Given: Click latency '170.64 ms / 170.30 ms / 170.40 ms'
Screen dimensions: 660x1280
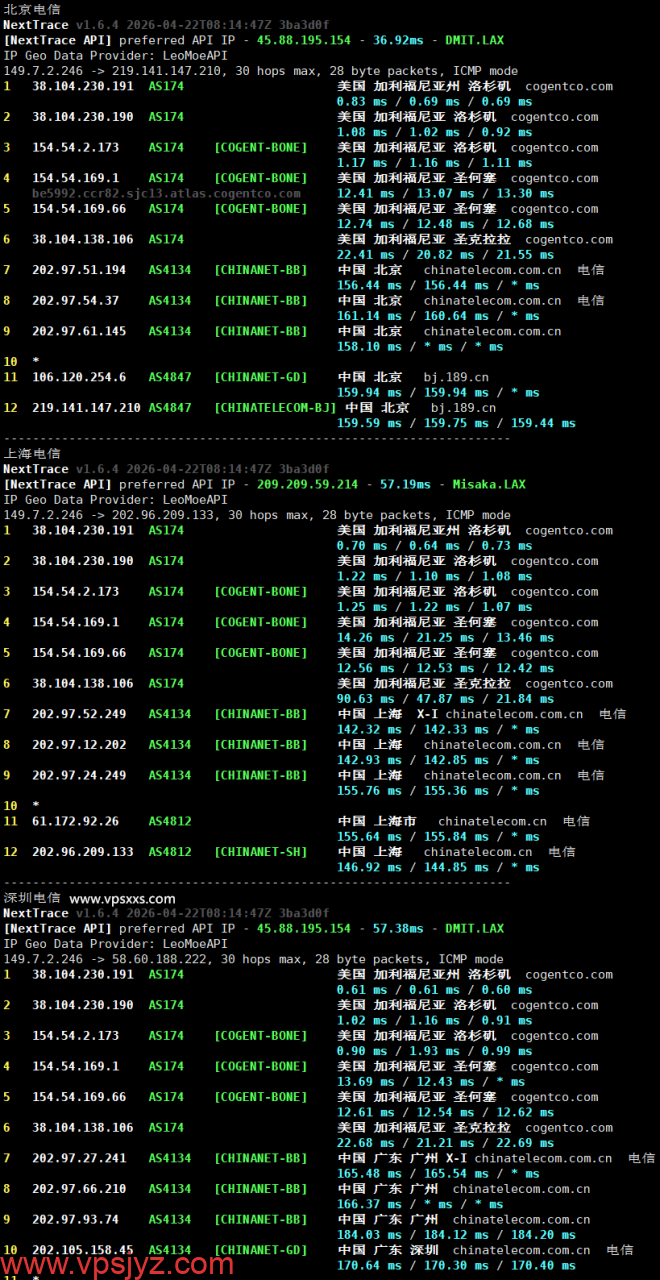Looking at the screenshot, I should (456, 1265).
